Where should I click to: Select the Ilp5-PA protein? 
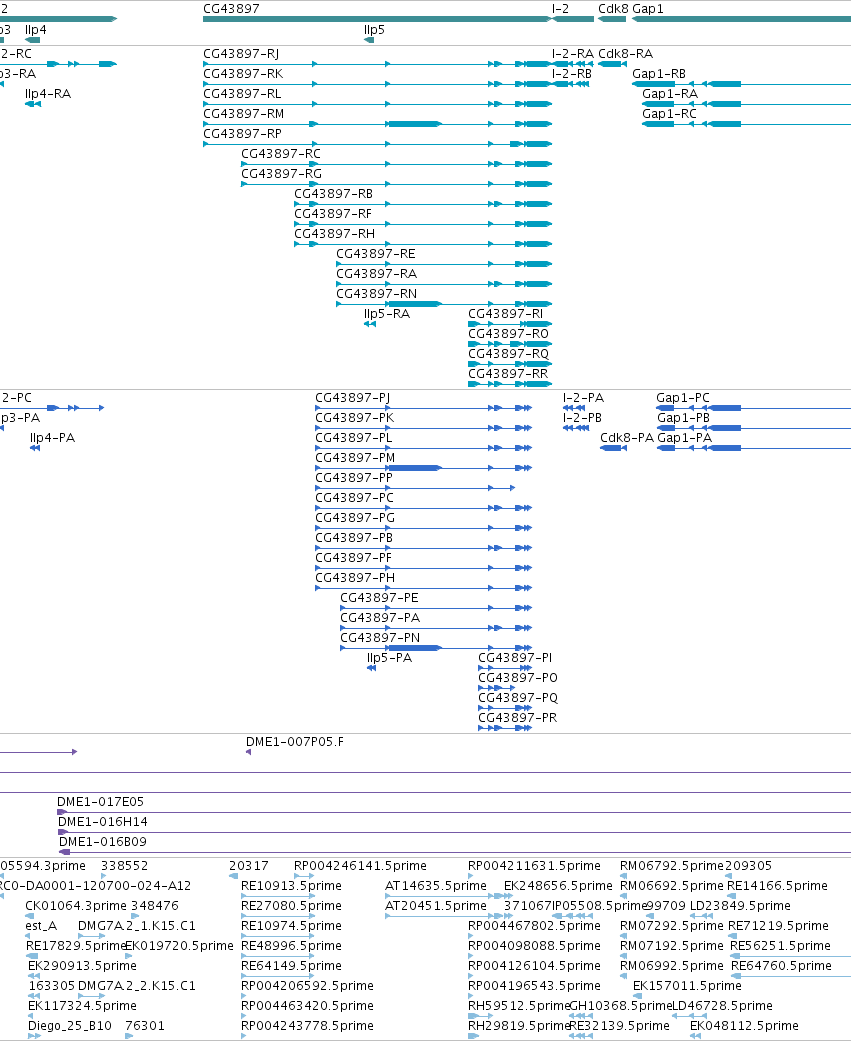point(390,657)
